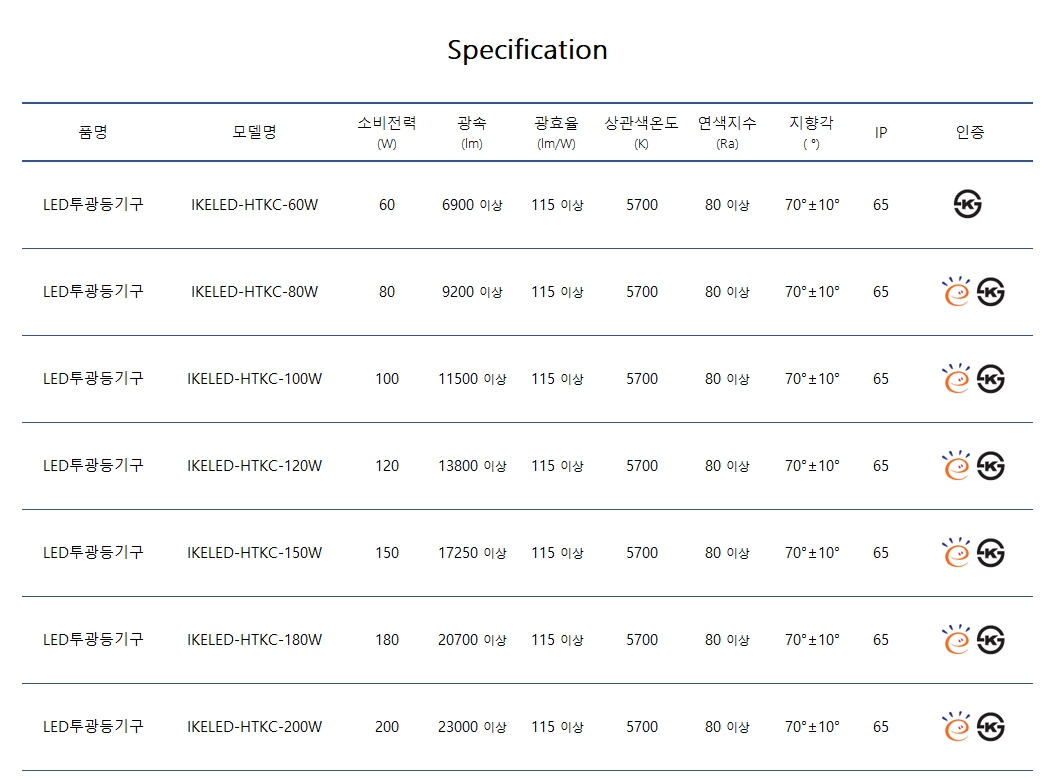1053x779 pixels.
Task: Select model name IKELED-HTKC-80W
Action: [x=255, y=292]
